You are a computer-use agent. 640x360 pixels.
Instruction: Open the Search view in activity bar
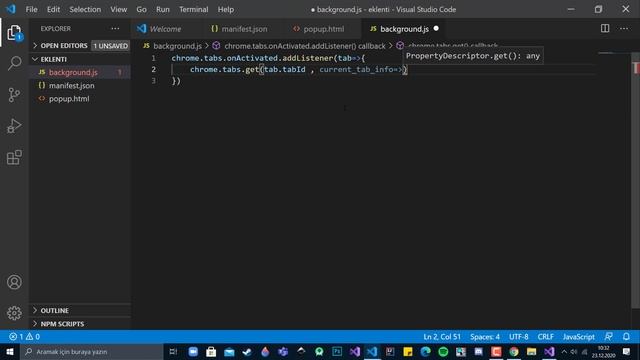pos(14,63)
